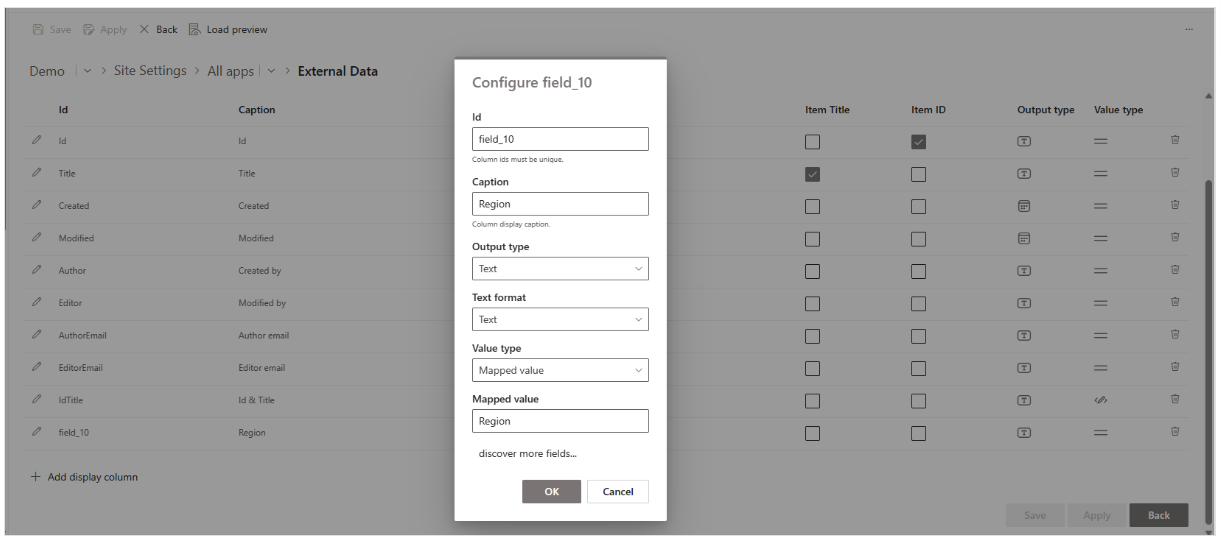This screenshot has width=1222, height=545.
Task: Uncheck Item ID checkbox for Id row
Action: (x=918, y=142)
